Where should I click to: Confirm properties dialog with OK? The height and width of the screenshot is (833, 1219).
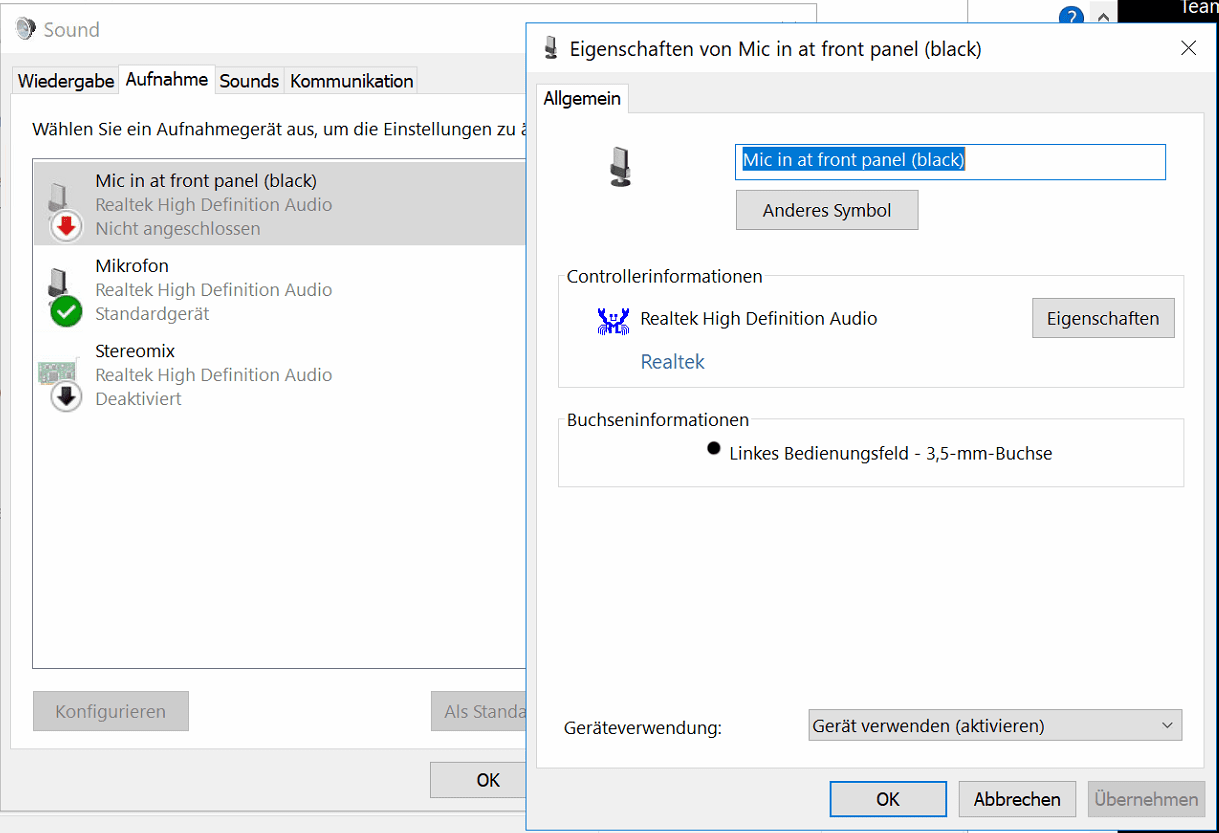[888, 799]
